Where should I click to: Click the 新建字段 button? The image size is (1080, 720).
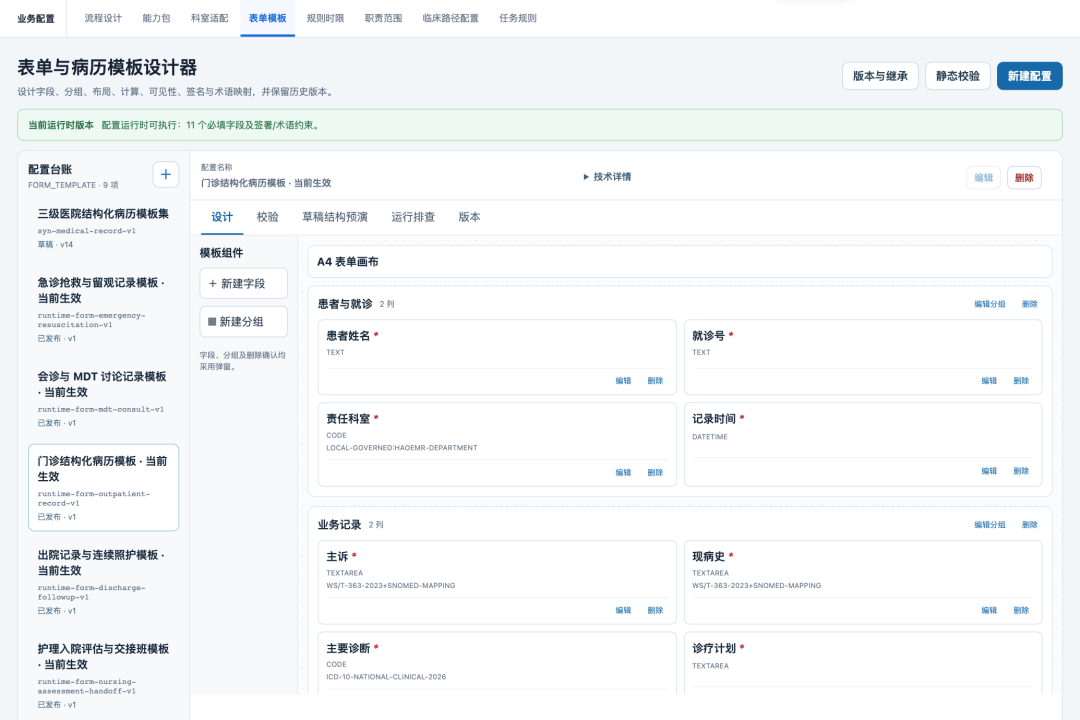pyautogui.click(x=243, y=283)
